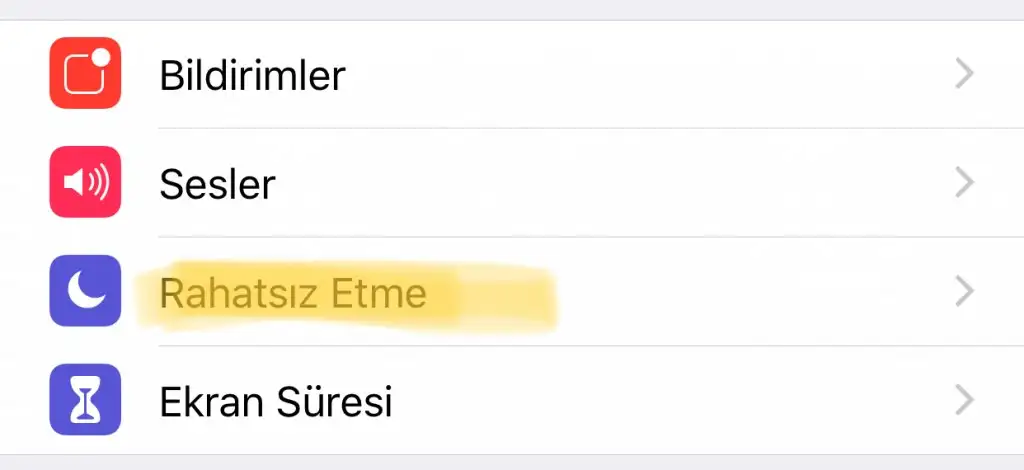Tap the pink Sesler speaker icon
The height and width of the screenshot is (470, 1024).
[85, 182]
